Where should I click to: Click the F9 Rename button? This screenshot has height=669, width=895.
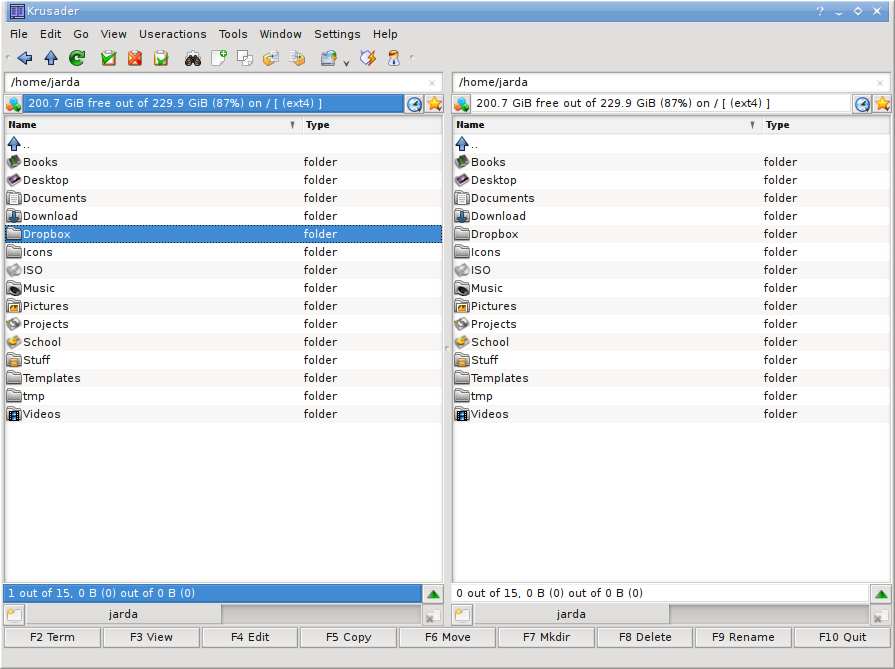point(743,637)
